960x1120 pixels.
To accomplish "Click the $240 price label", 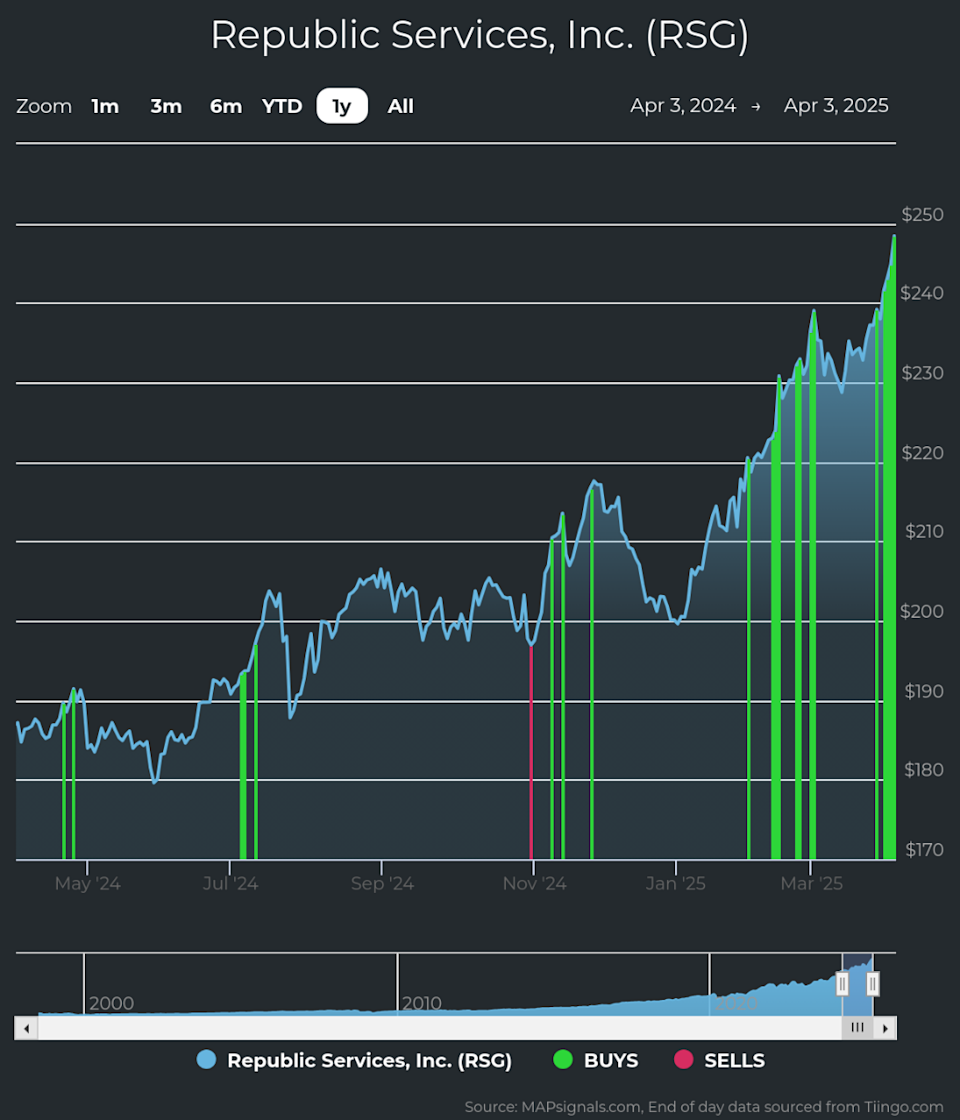I will click(922, 293).
